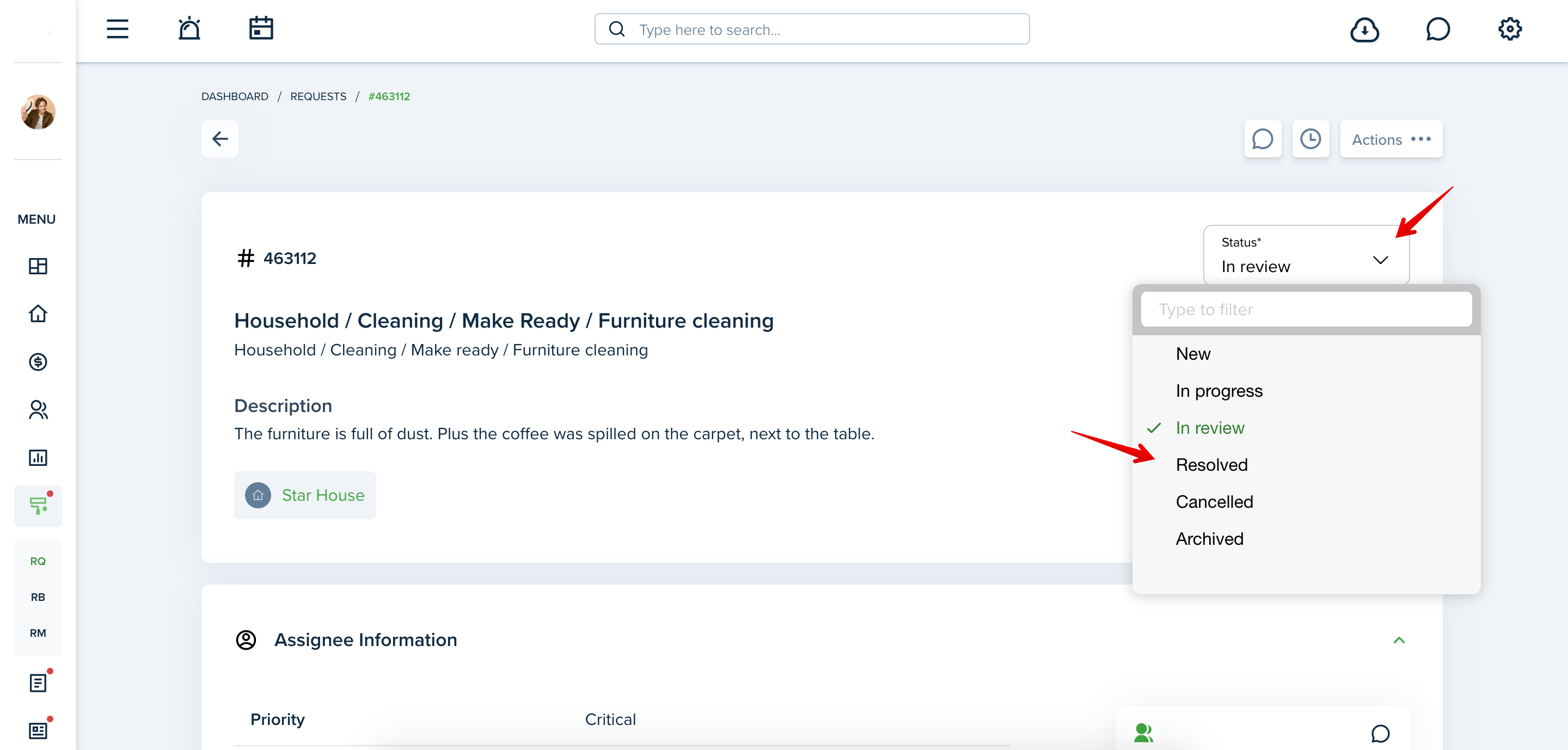This screenshot has height=750, width=1568.
Task: Select the RQ submenu item
Action: click(38, 561)
